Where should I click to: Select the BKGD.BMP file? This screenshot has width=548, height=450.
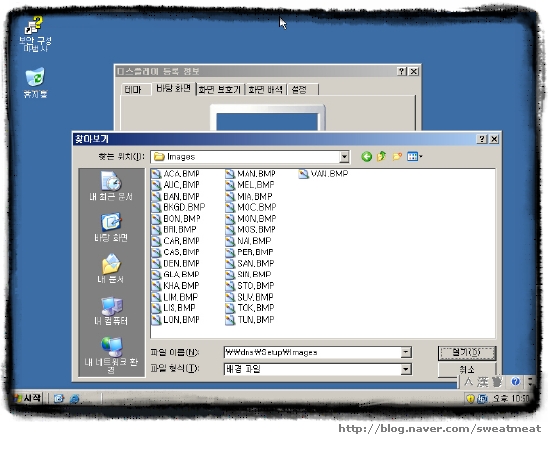(x=179, y=207)
